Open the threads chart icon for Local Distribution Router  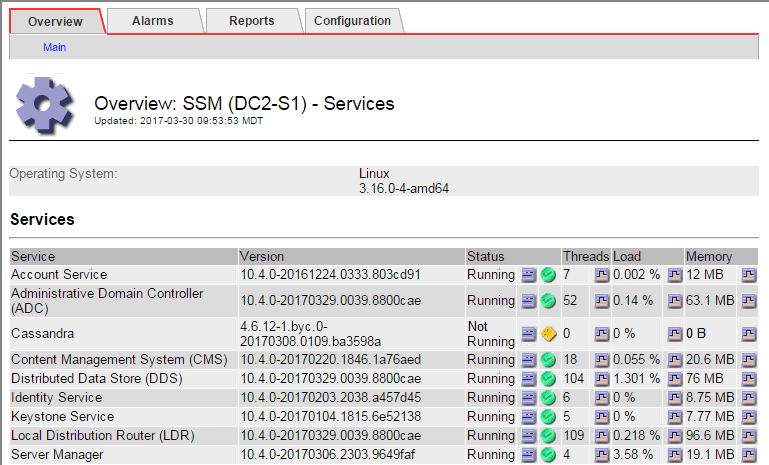click(602, 436)
